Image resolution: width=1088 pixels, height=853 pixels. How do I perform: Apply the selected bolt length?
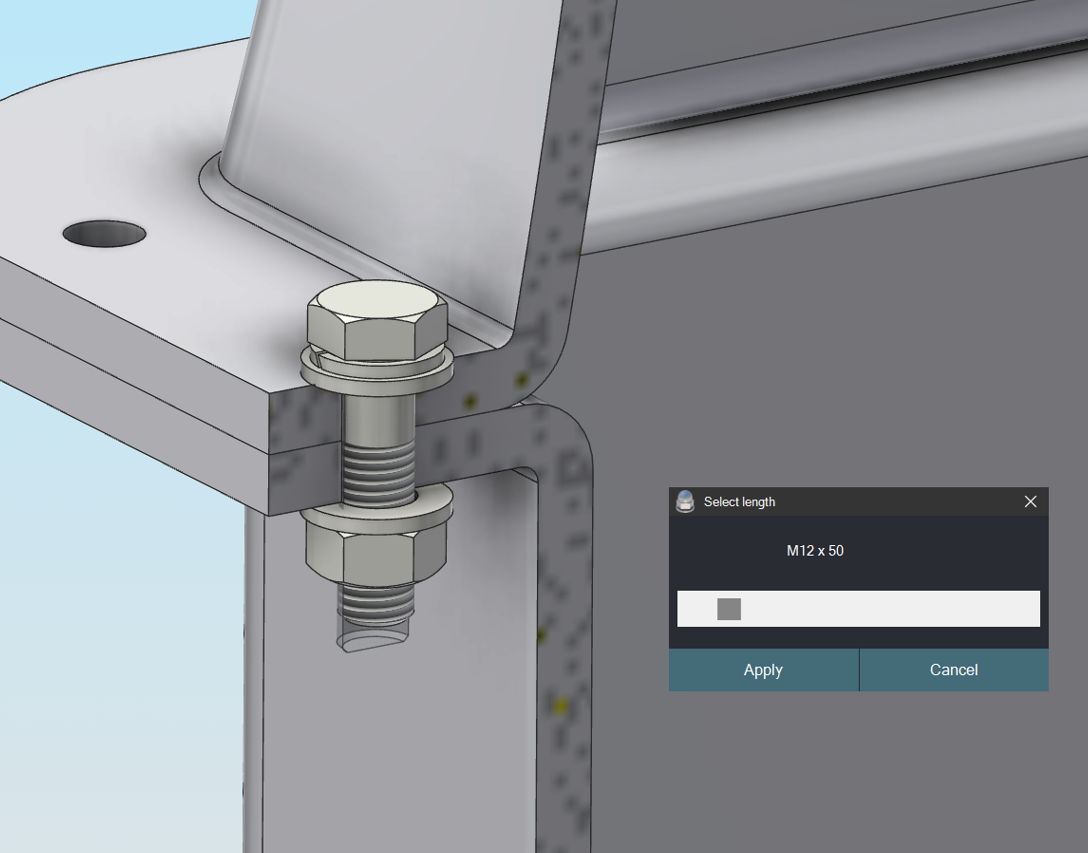click(x=763, y=670)
